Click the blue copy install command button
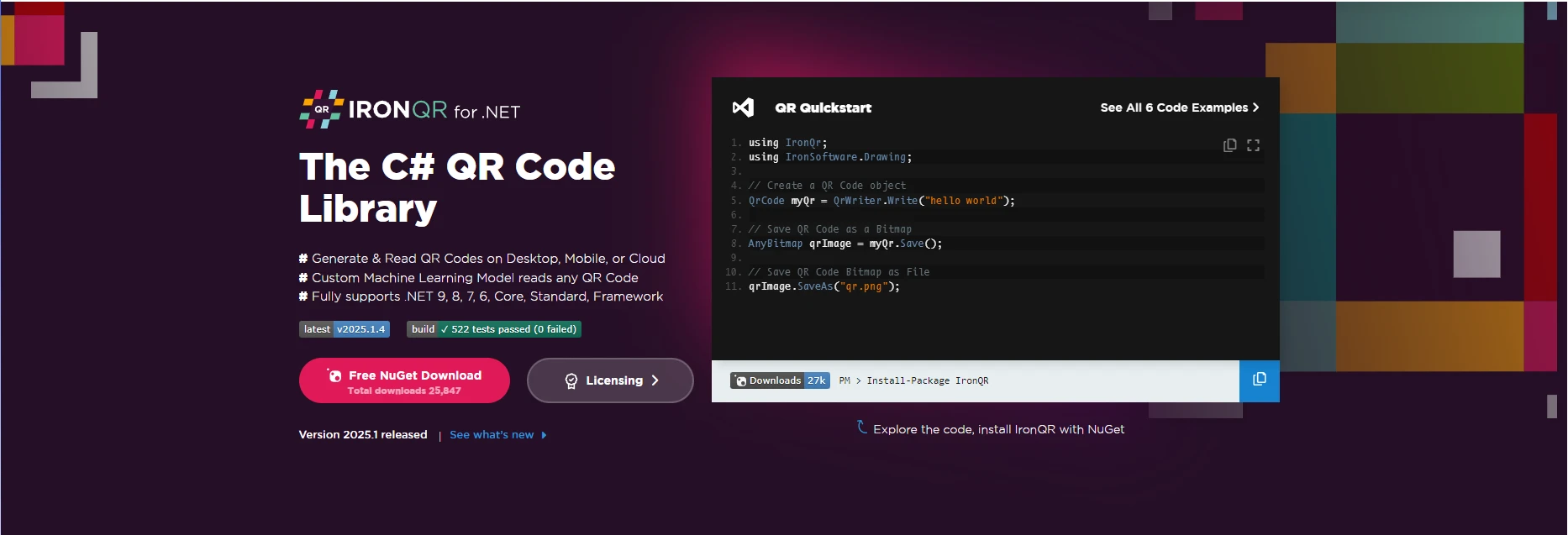This screenshot has width=1568, height=535. tap(1259, 380)
